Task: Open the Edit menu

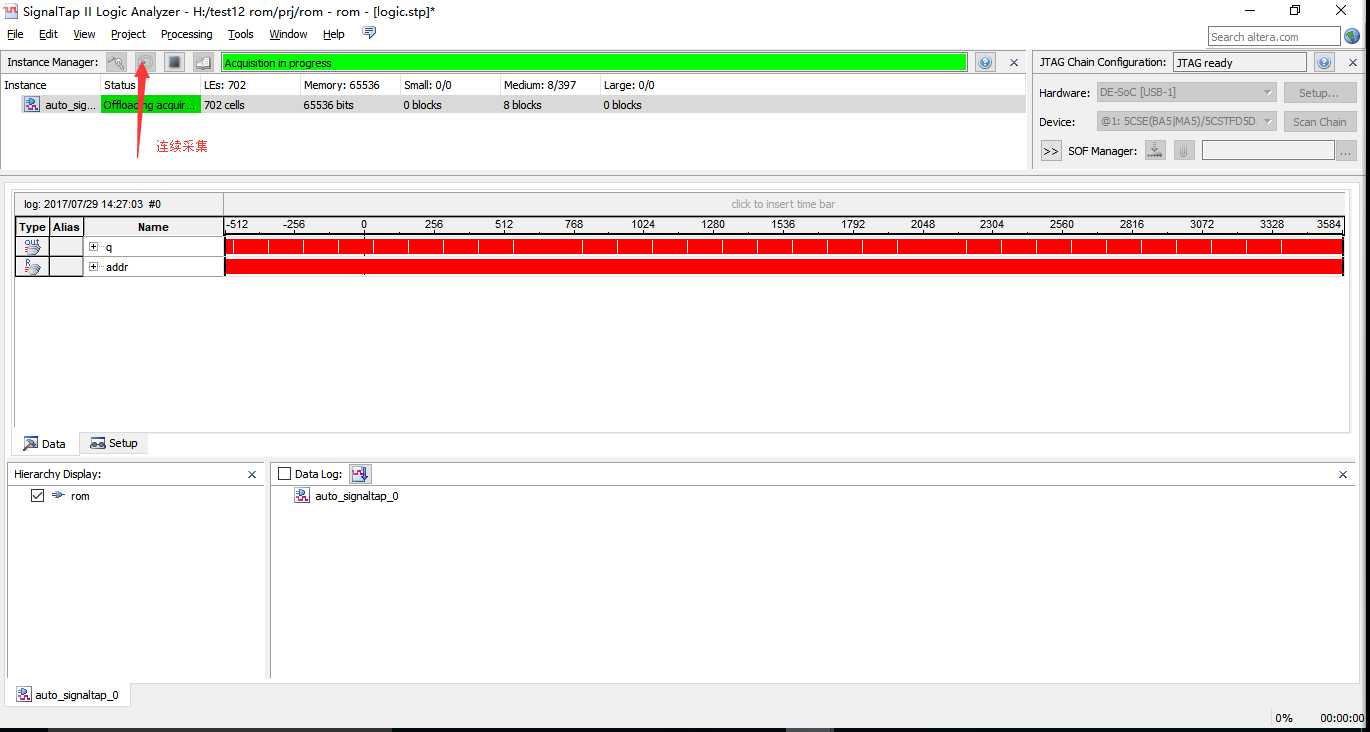Action: tap(48, 34)
